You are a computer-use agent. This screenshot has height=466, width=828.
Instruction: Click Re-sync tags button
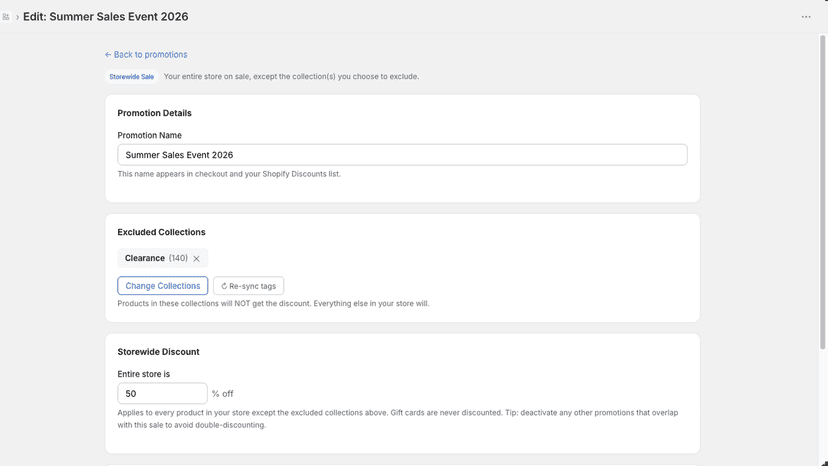point(248,286)
